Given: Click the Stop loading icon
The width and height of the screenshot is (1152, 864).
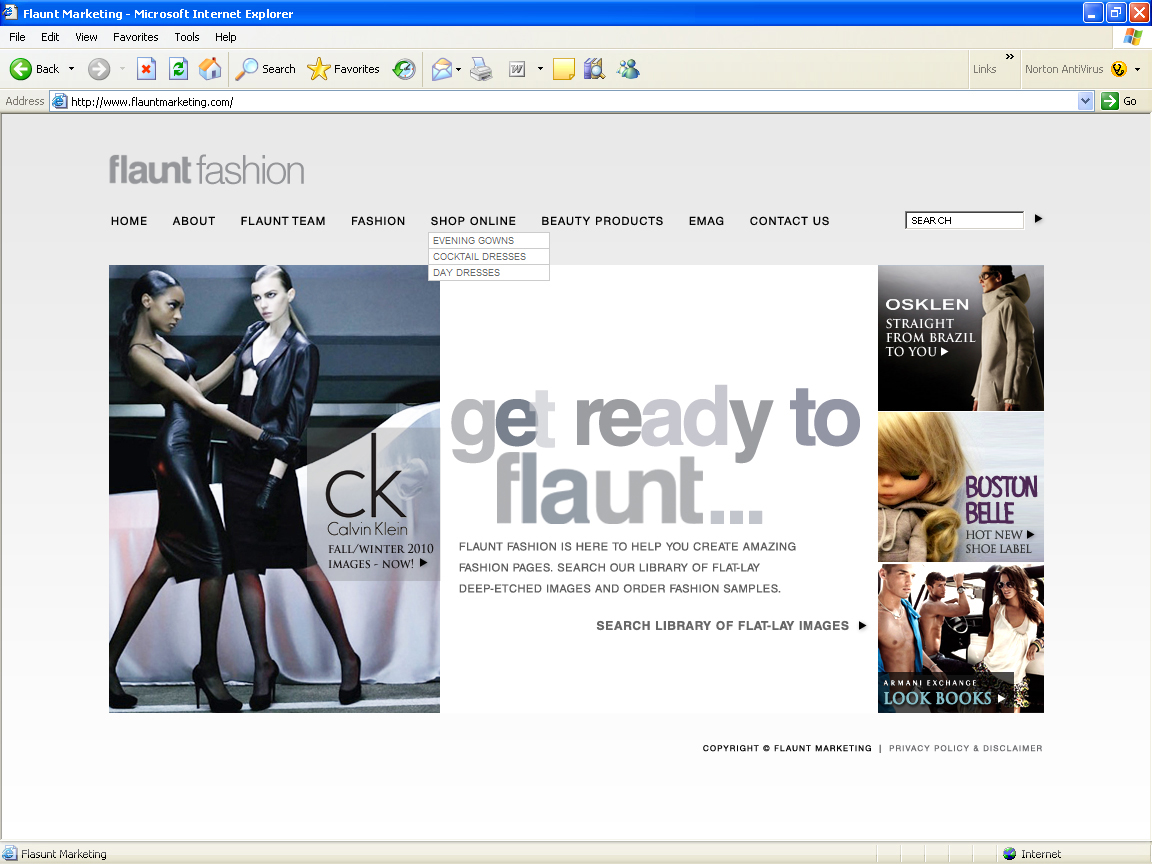Looking at the screenshot, I should tap(146, 69).
